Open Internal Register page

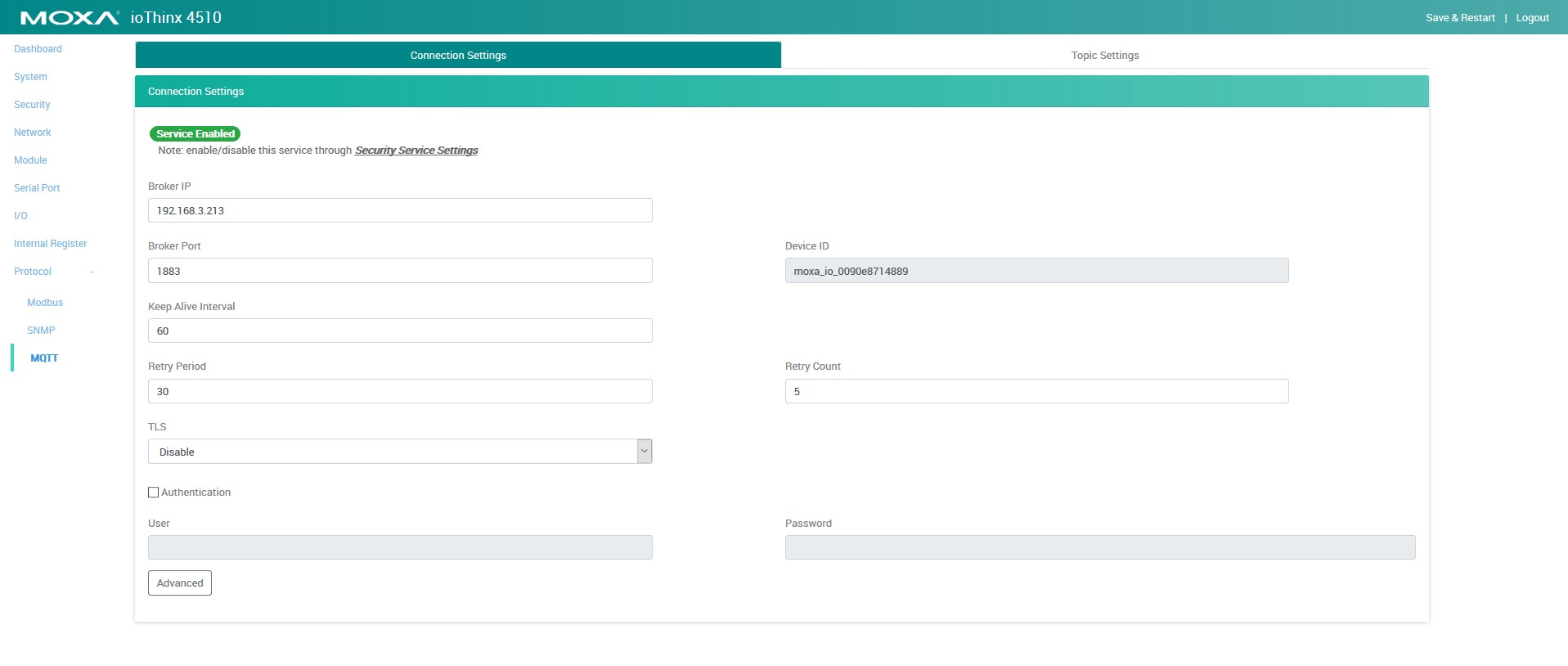point(50,244)
